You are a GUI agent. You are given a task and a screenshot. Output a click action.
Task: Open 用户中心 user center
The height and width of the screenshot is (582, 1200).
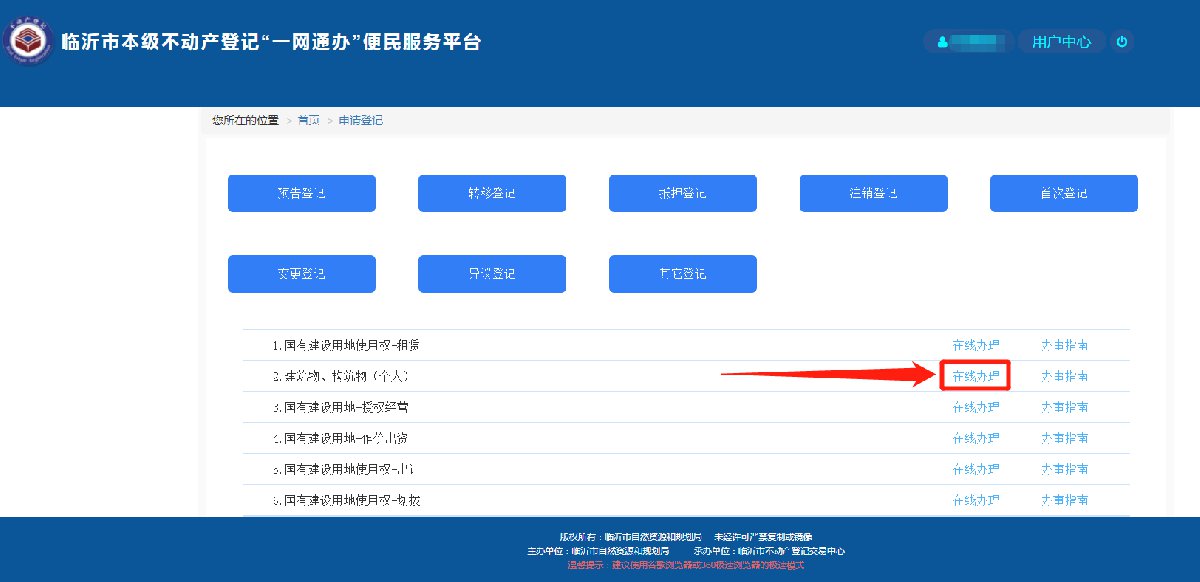(x=1061, y=42)
